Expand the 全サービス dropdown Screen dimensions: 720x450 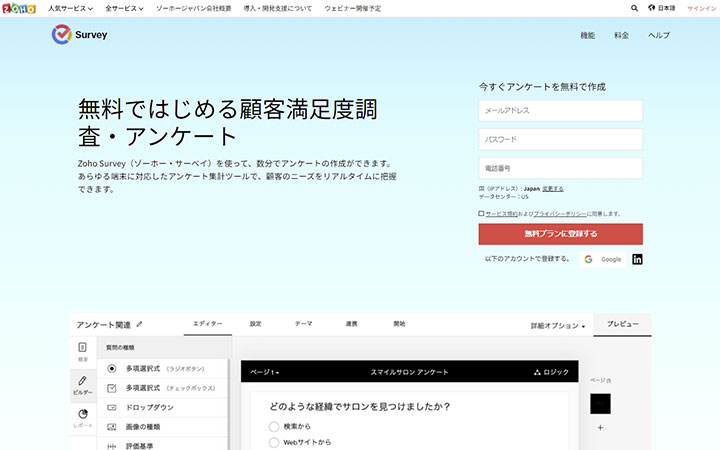pos(124,8)
